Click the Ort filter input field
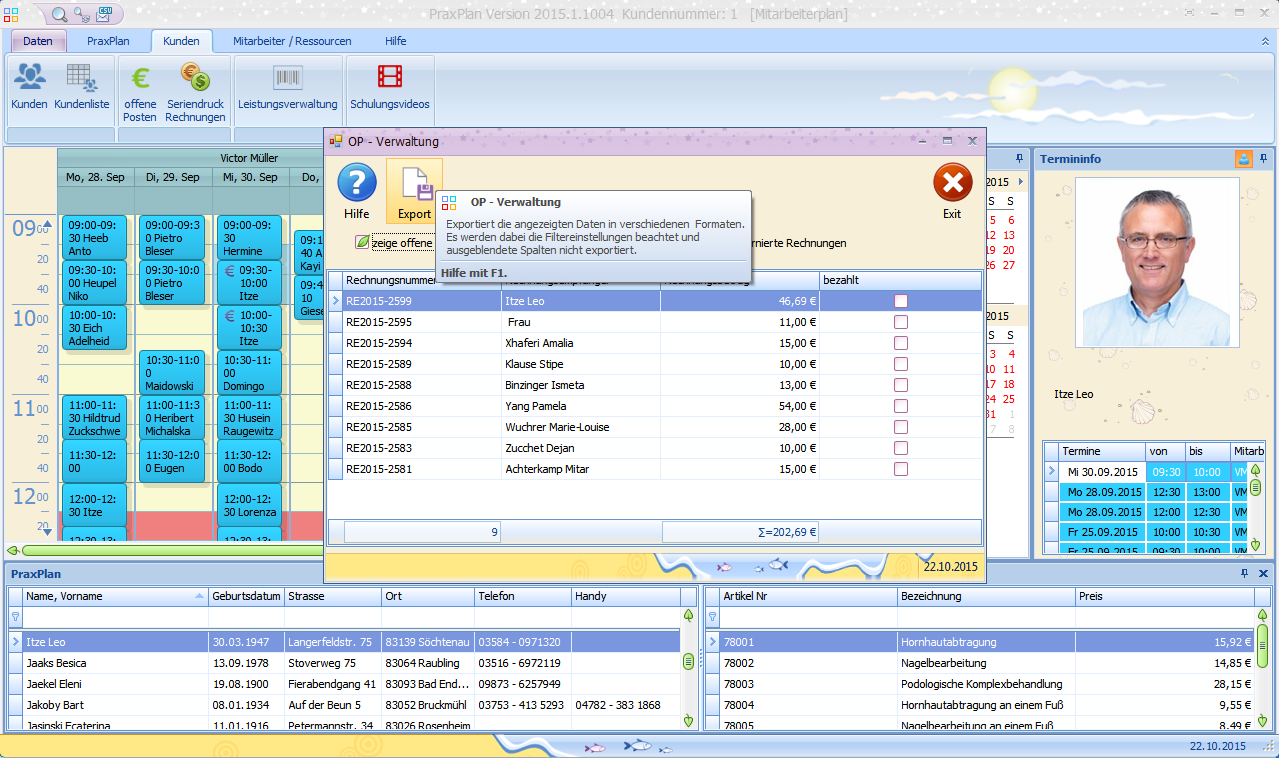 tap(428, 617)
